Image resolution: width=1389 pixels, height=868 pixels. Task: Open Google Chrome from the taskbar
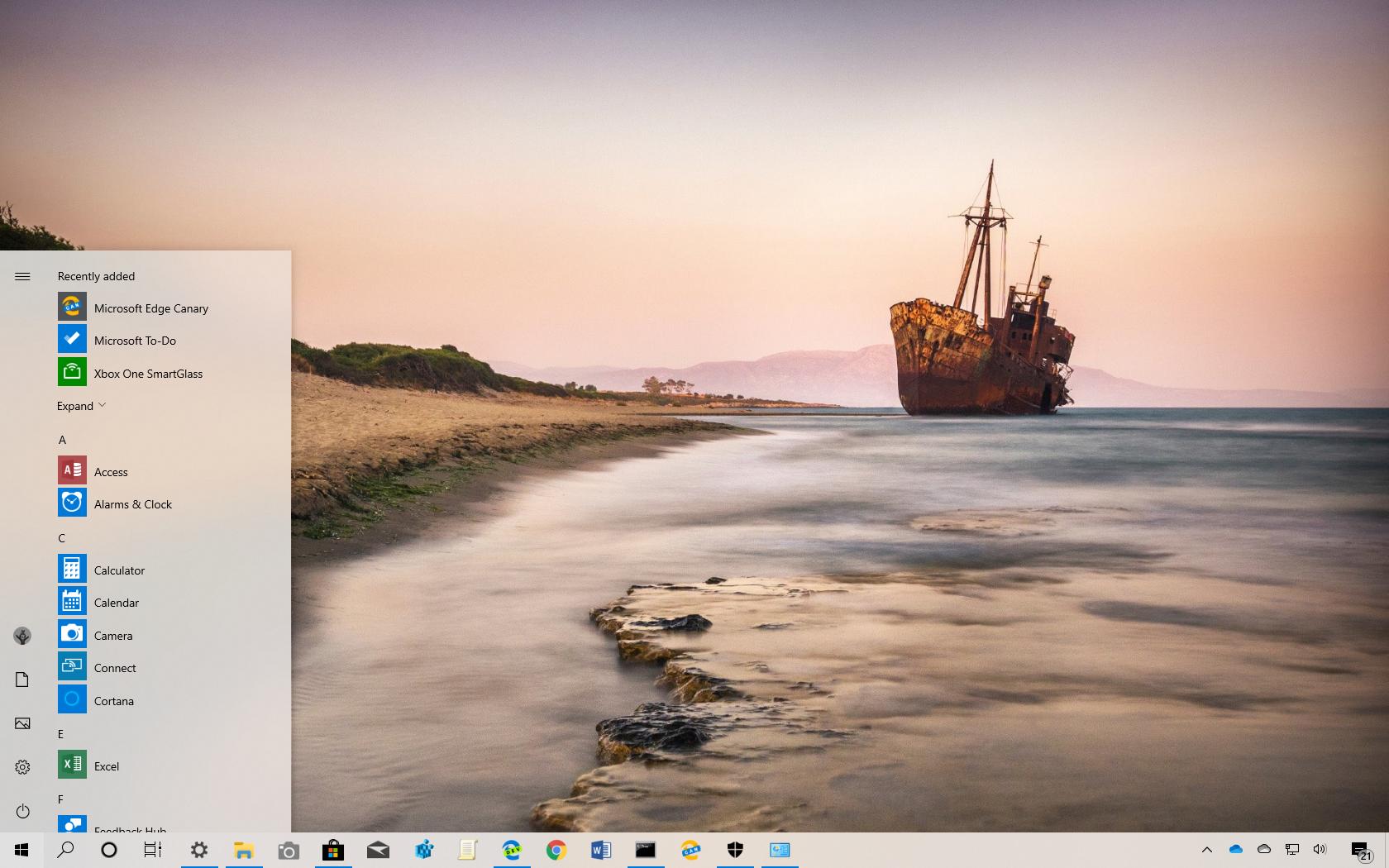click(x=556, y=850)
